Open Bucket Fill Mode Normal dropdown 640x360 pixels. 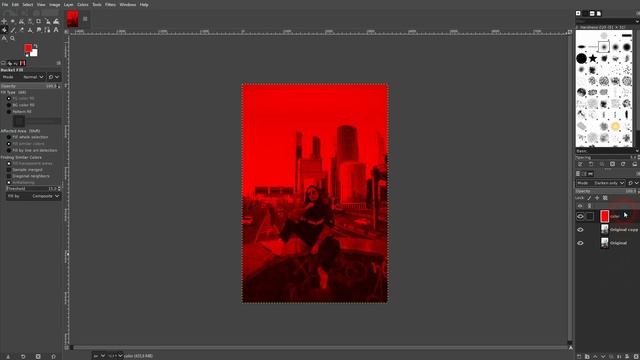pyautogui.click(x=23, y=77)
